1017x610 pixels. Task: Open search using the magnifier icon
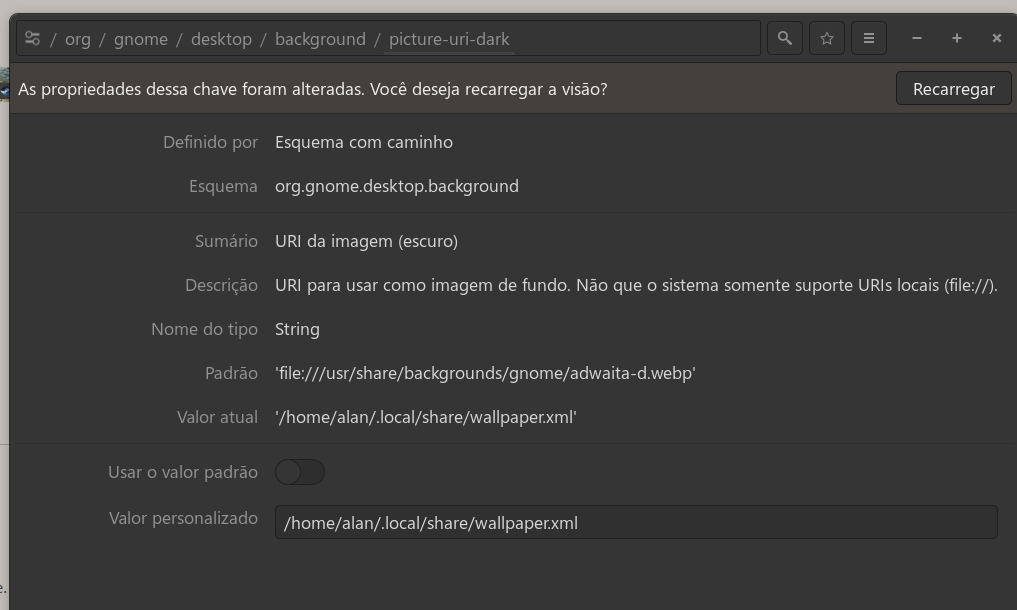click(x=784, y=38)
